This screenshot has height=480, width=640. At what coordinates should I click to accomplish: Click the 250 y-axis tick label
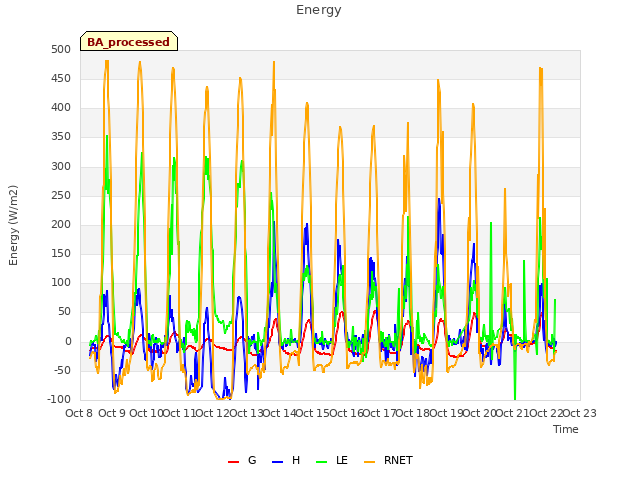click(x=61, y=196)
